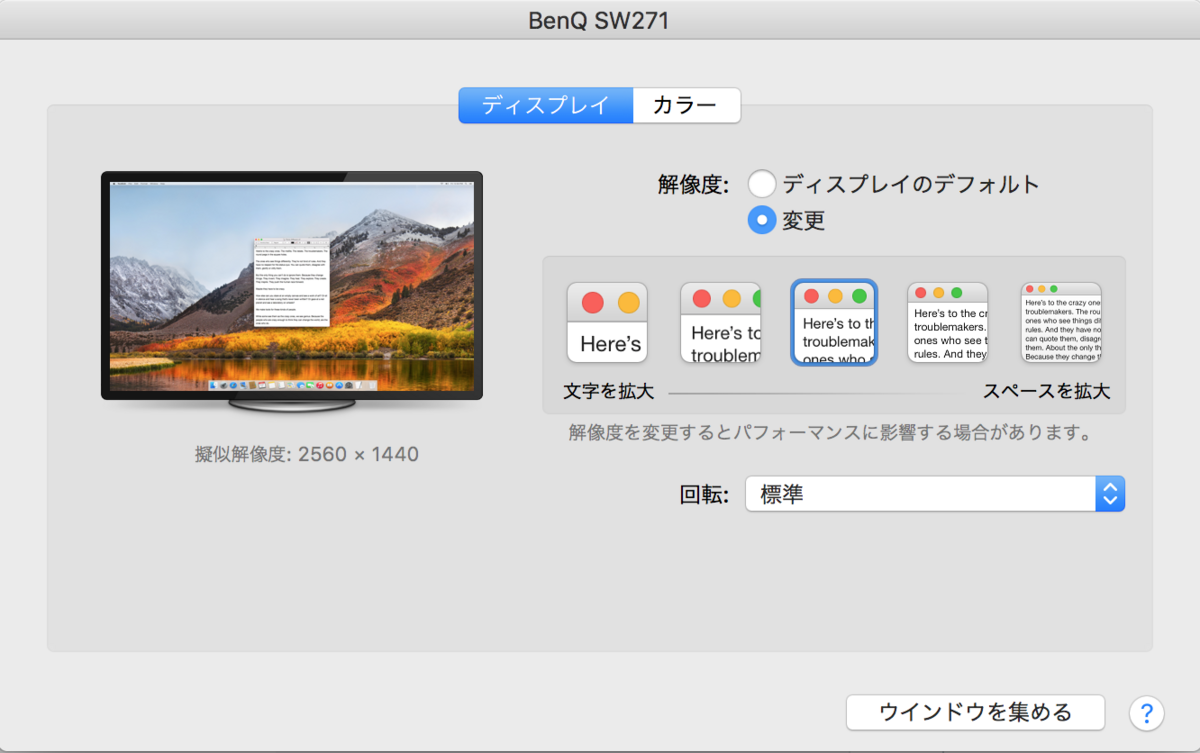Open help with the question mark button
Screen dimensions: 1200x753
coord(1146,713)
